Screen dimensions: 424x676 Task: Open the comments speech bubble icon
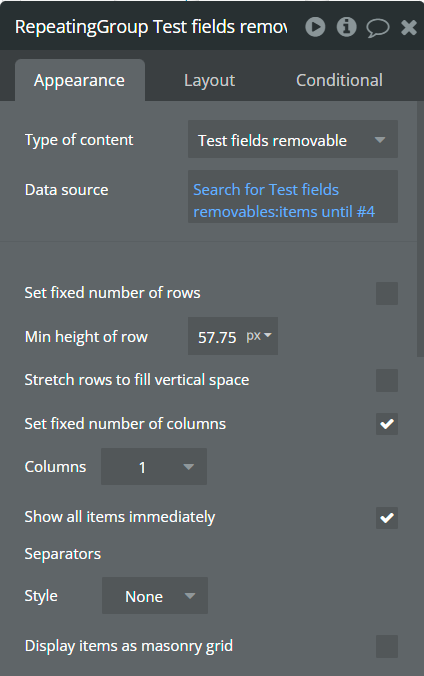point(378,28)
